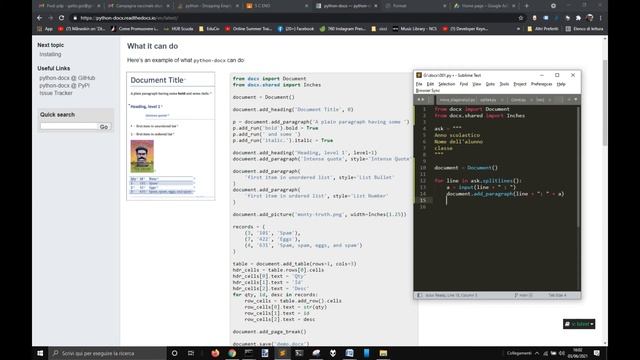The image size is (640, 360).
Task: Open Task View on taskbar
Action: point(191,353)
